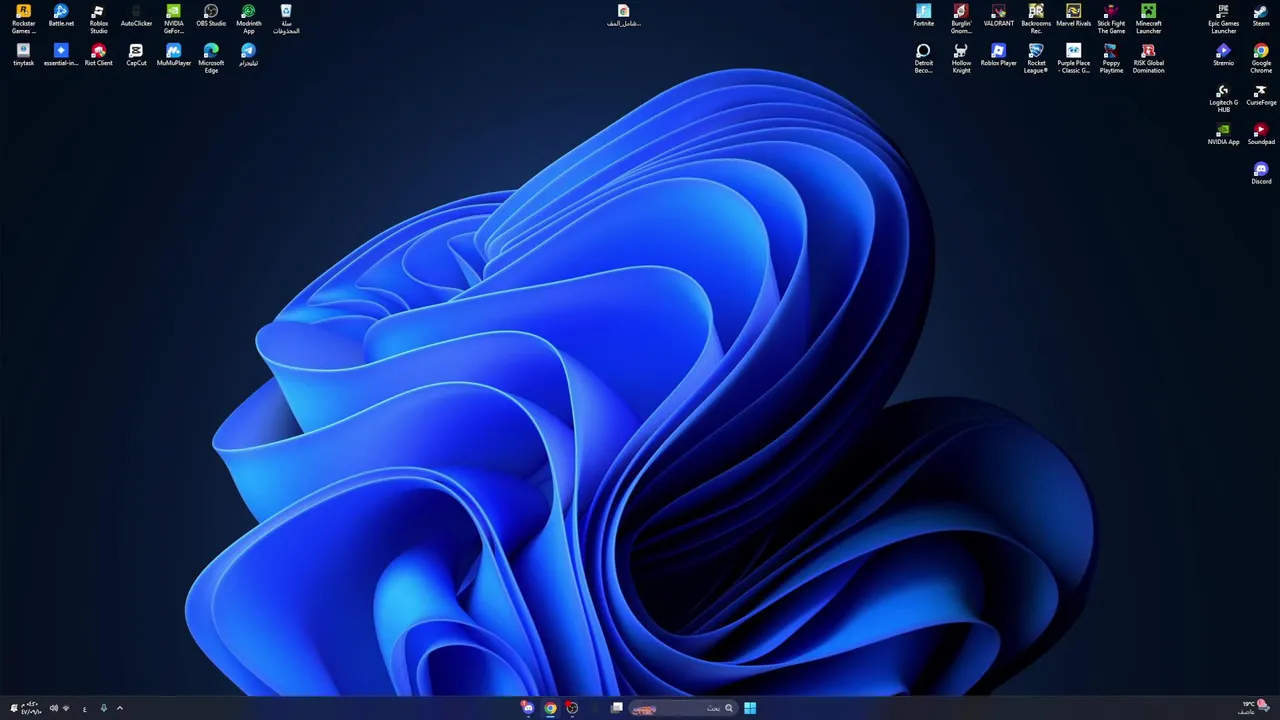1280x720 pixels.
Task: Select the Battle.net desktop icon
Action: [61, 16]
